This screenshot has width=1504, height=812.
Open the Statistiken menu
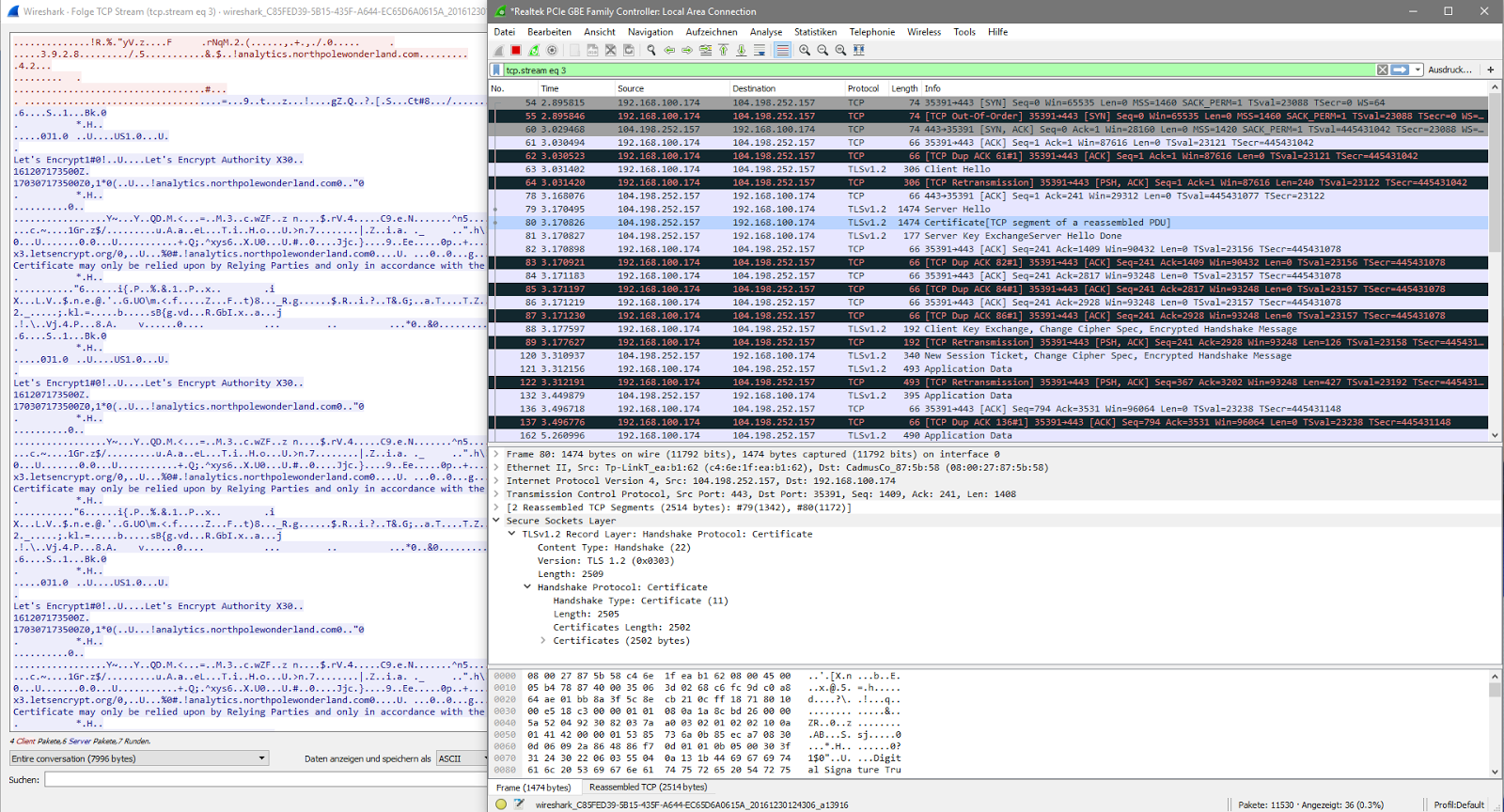(816, 32)
